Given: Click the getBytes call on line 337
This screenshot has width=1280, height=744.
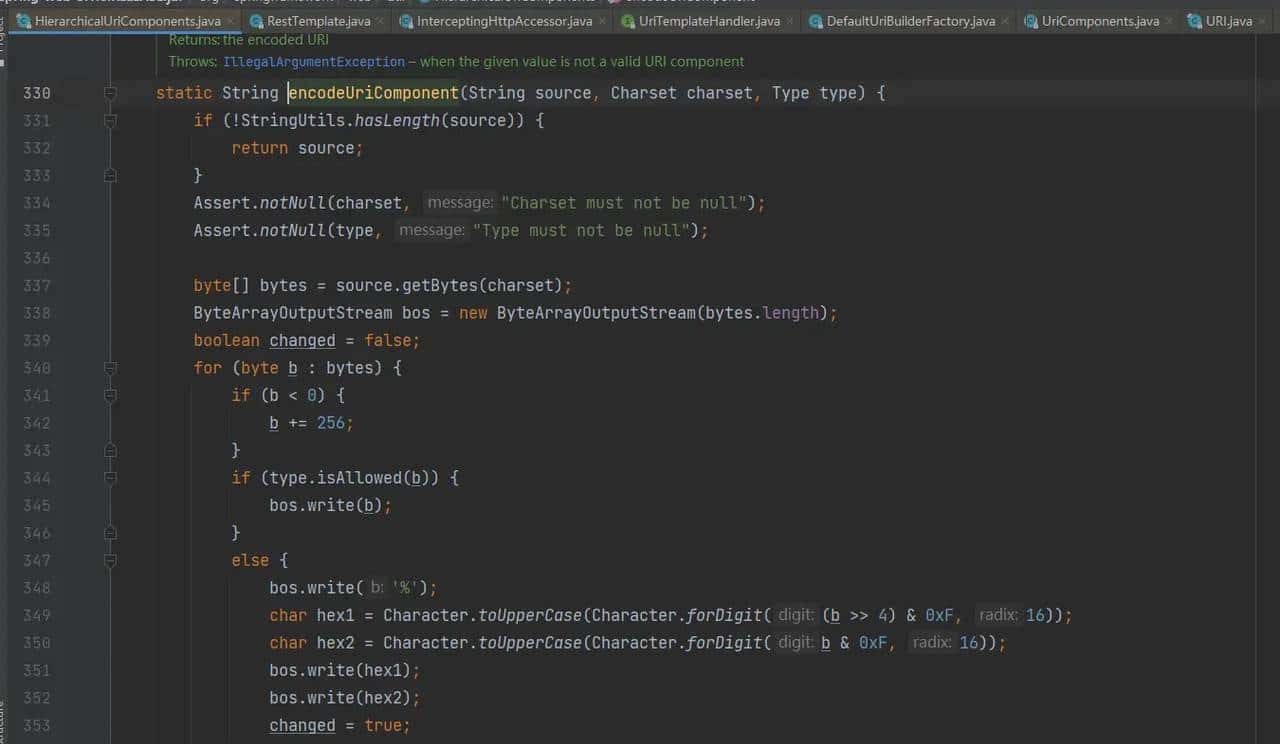Looking at the screenshot, I should coord(440,285).
